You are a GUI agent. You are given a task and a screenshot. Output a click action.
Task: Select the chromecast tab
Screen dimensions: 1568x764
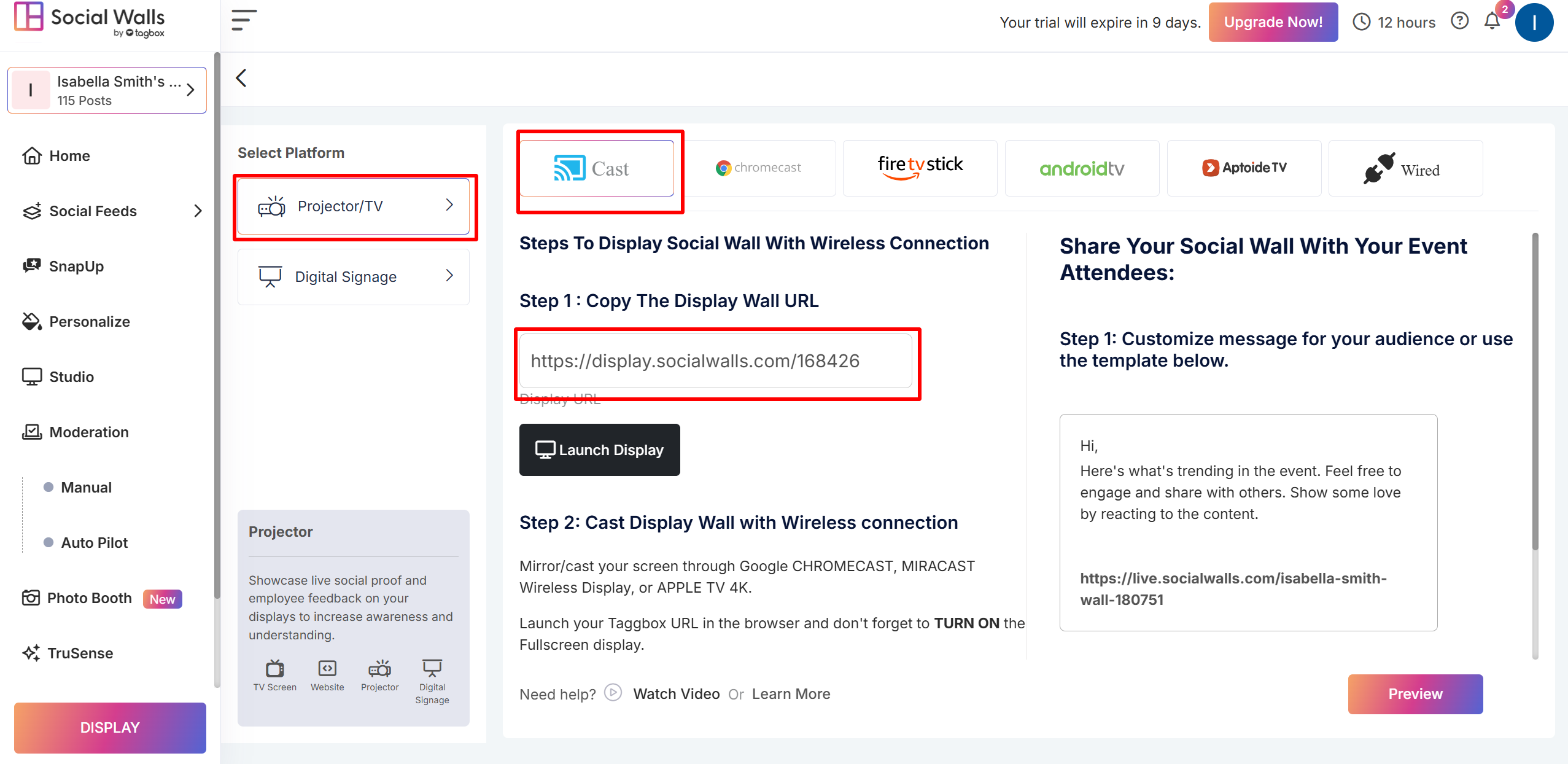coord(759,168)
